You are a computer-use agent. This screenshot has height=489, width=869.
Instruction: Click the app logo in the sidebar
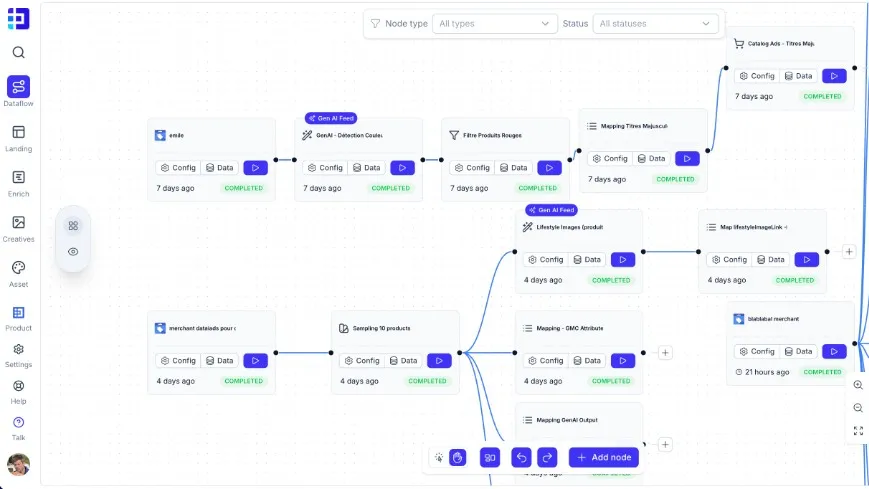(18, 19)
